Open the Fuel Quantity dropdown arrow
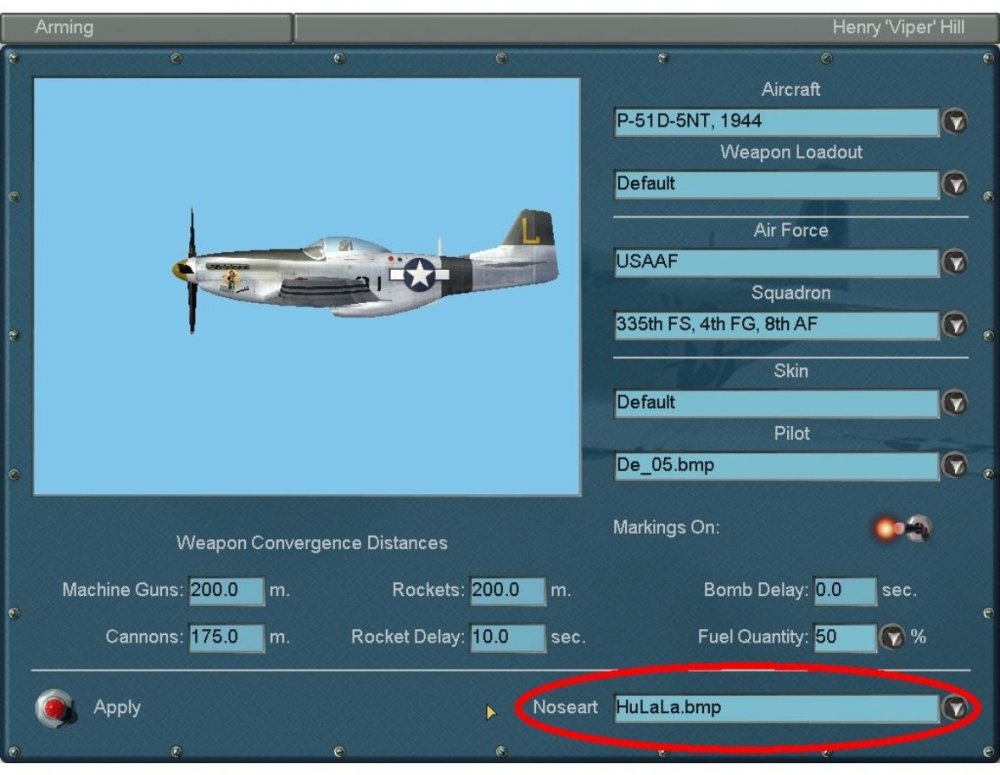The image size is (1000, 775). click(892, 638)
